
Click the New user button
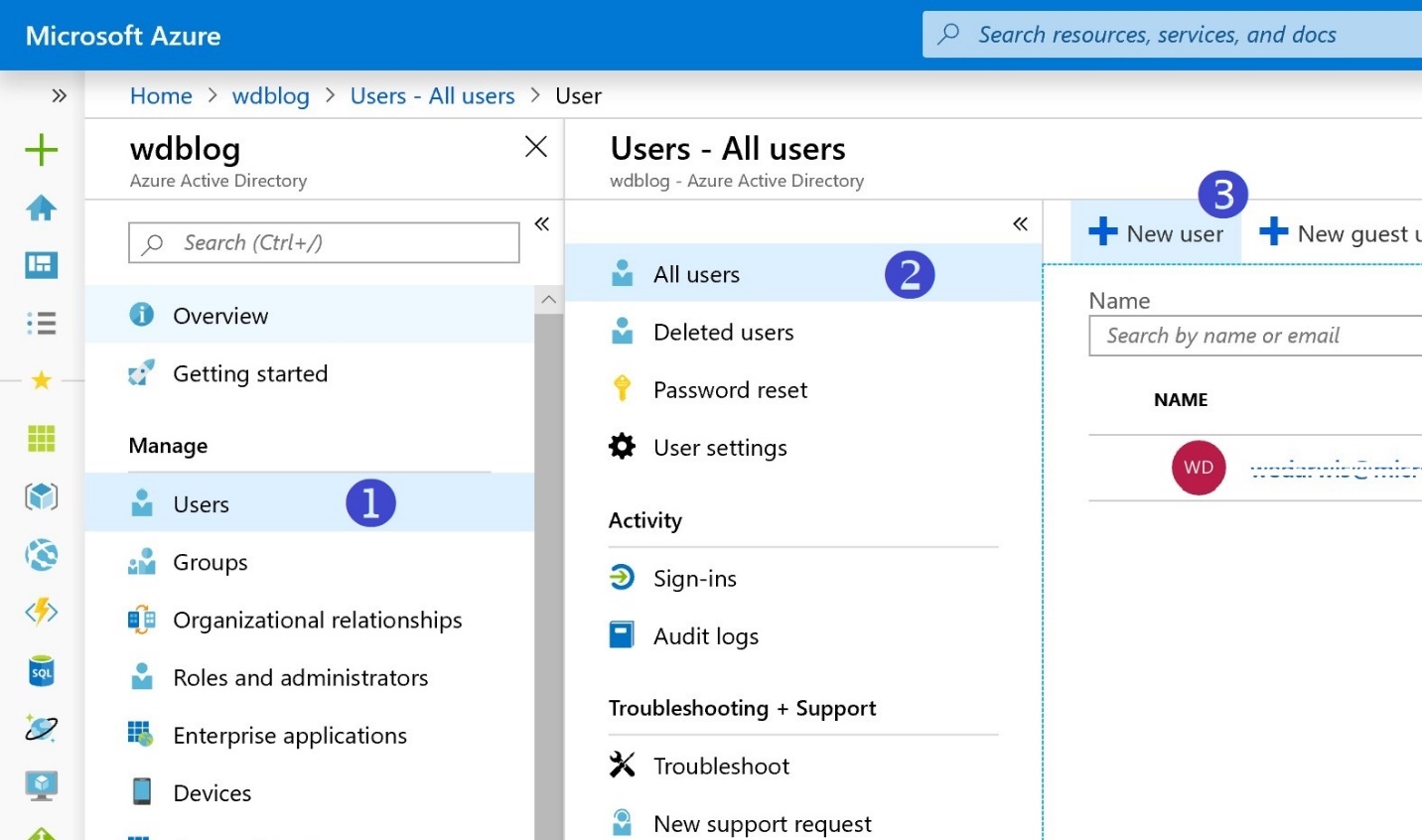[x=1156, y=233]
